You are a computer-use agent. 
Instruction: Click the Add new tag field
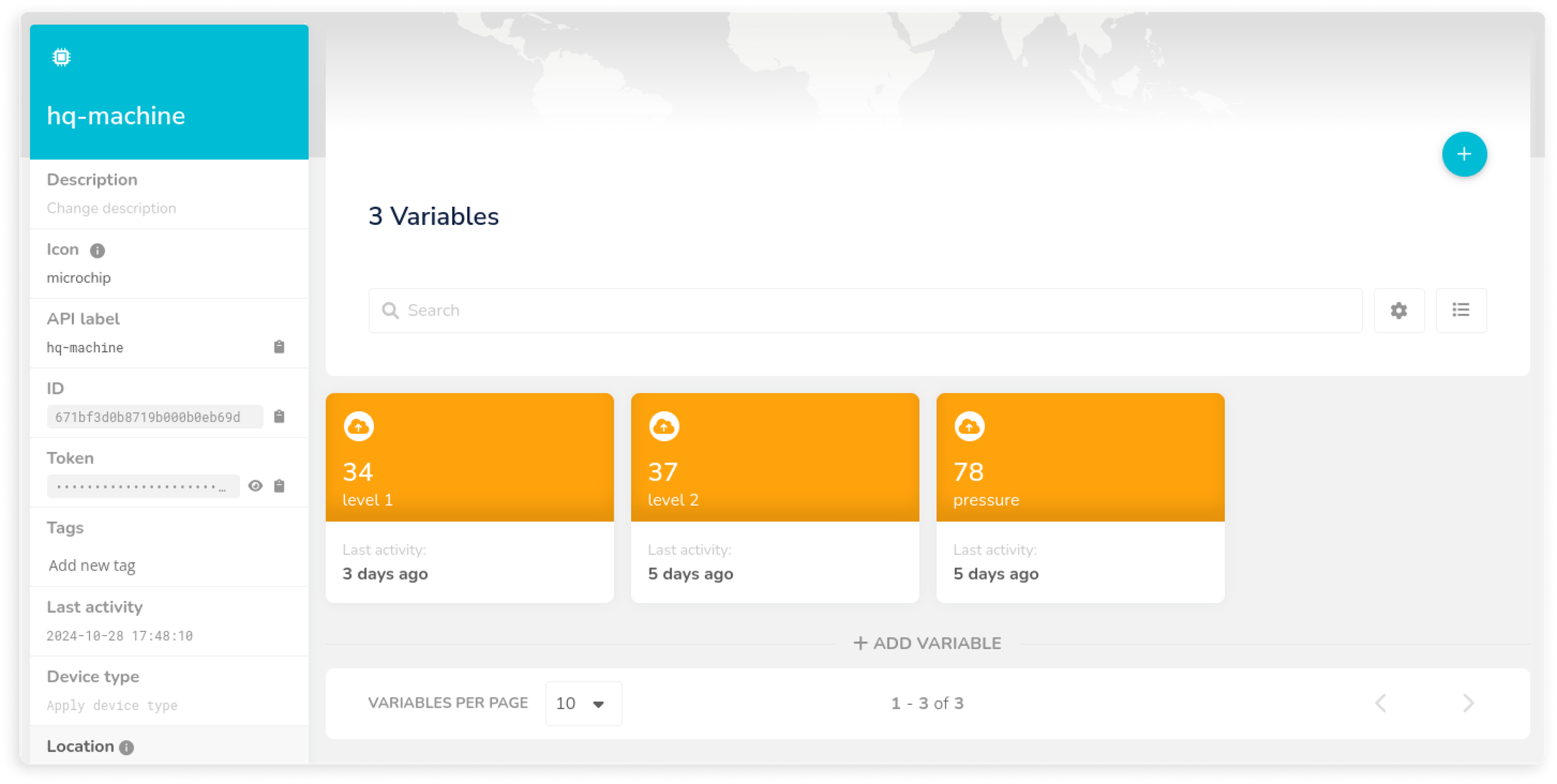[x=92, y=565]
